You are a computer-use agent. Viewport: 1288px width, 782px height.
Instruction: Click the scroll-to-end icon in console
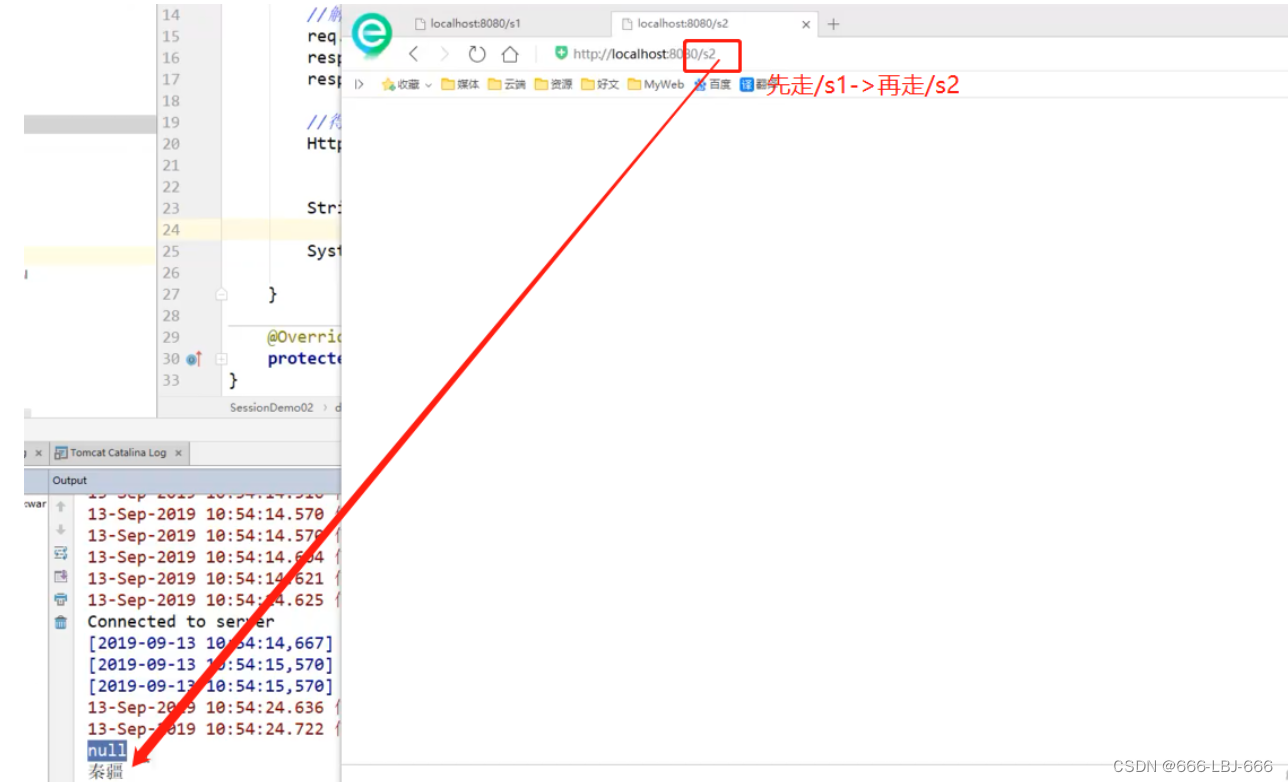tap(61, 576)
